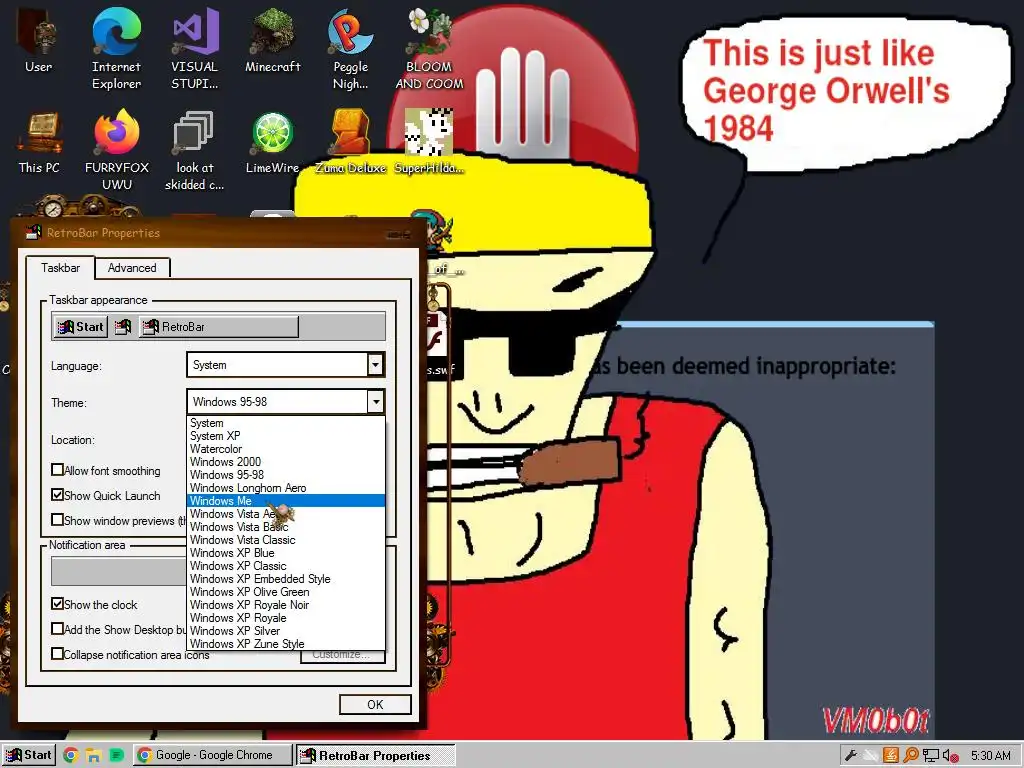Open the User desktop icon
This screenshot has width=1024, height=768.
pos(39,39)
